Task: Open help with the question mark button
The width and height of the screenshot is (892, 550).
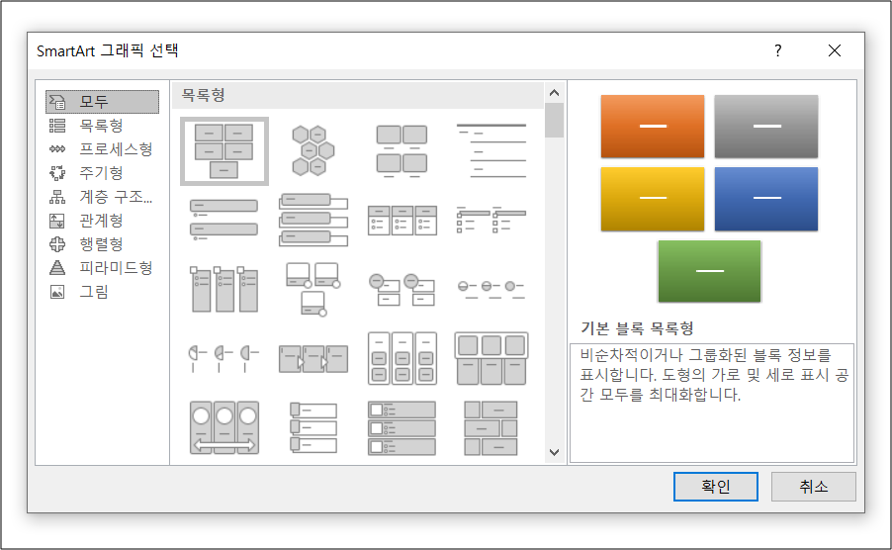Action: (x=778, y=51)
